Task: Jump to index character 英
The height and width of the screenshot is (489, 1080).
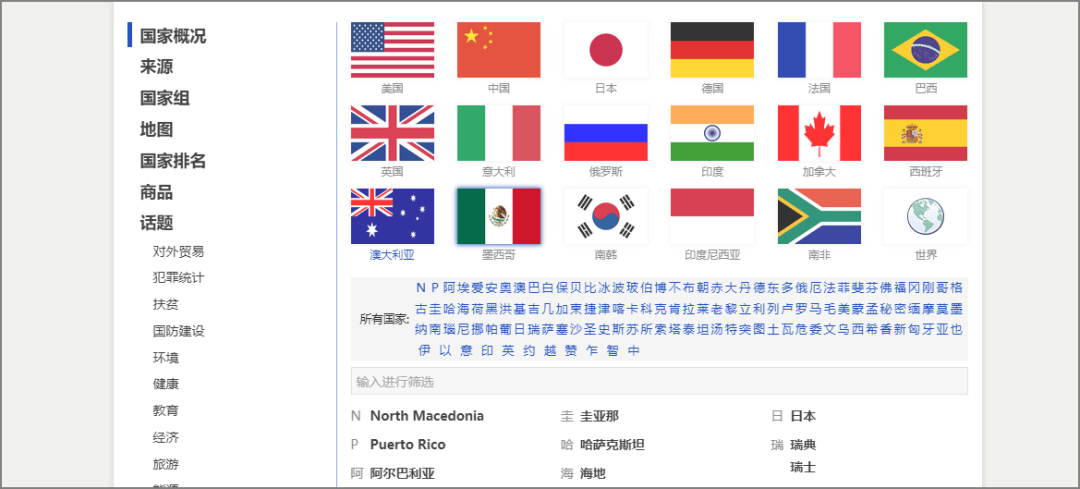Action: pyautogui.click(x=508, y=351)
